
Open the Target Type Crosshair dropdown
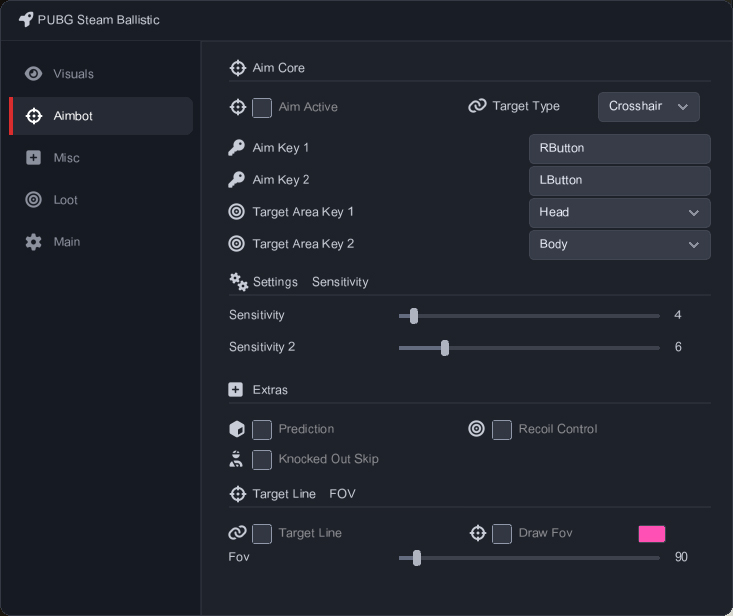[x=648, y=107]
